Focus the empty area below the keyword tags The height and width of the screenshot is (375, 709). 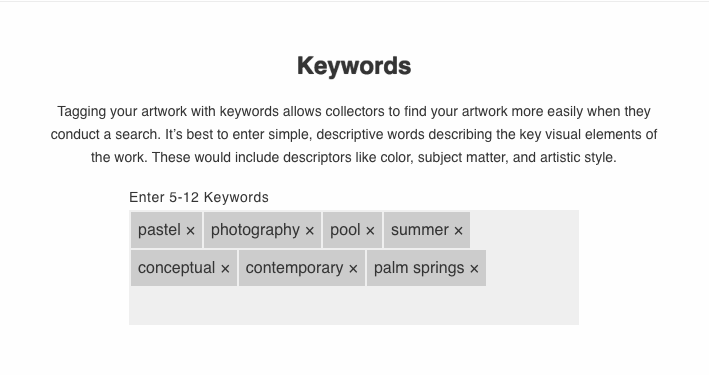(x=354, y=305)
